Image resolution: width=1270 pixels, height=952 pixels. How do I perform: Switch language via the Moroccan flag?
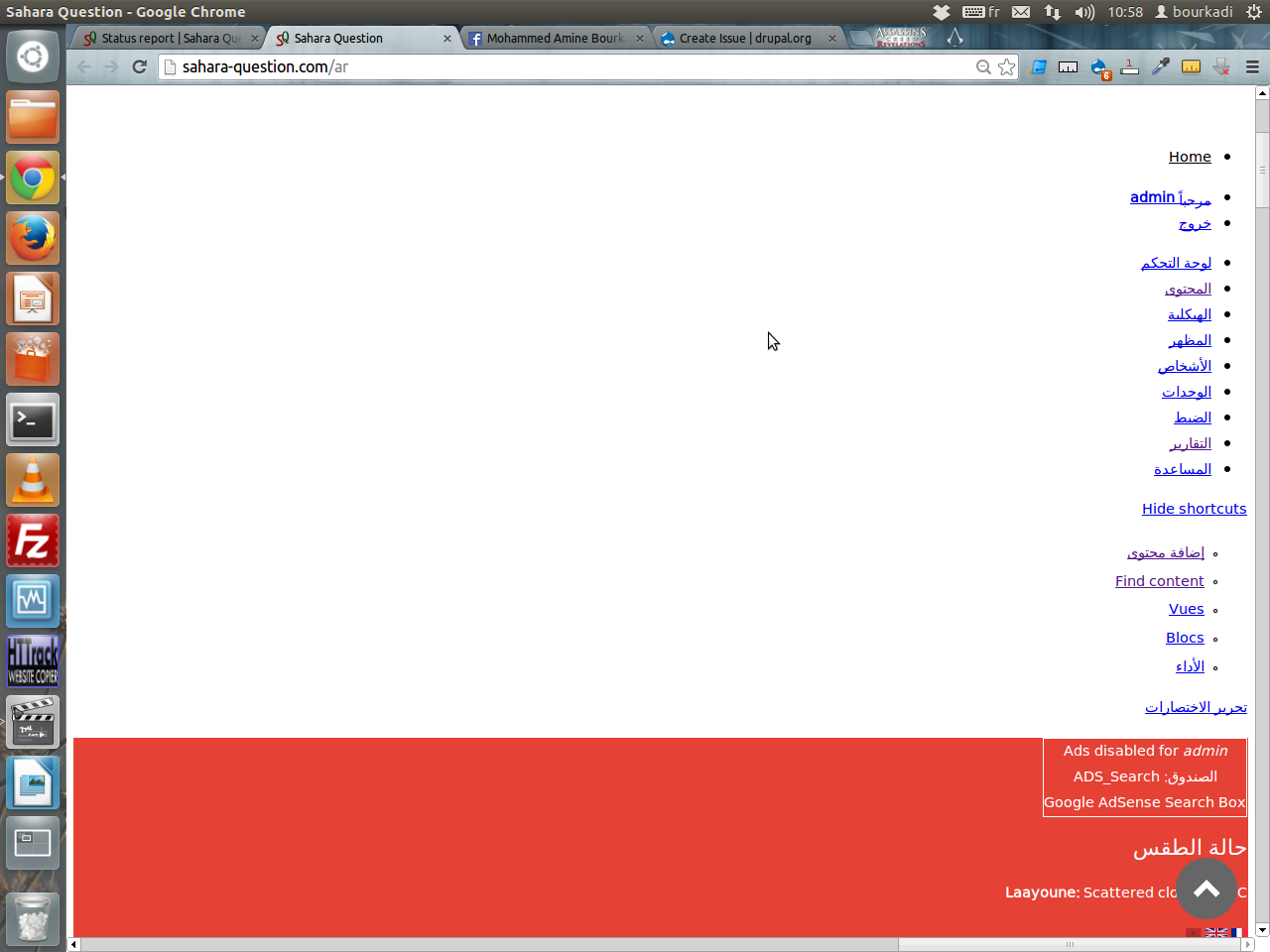(1194, 933)
